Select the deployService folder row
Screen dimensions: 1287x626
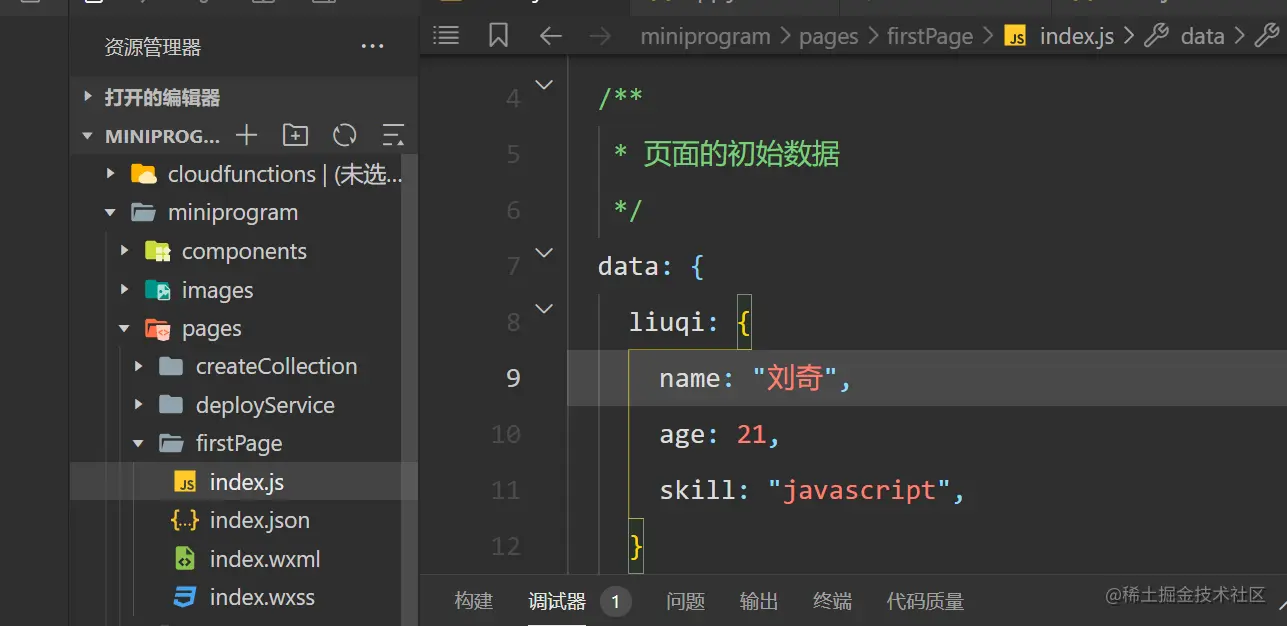pyautogui.click(x=244, y=405)
